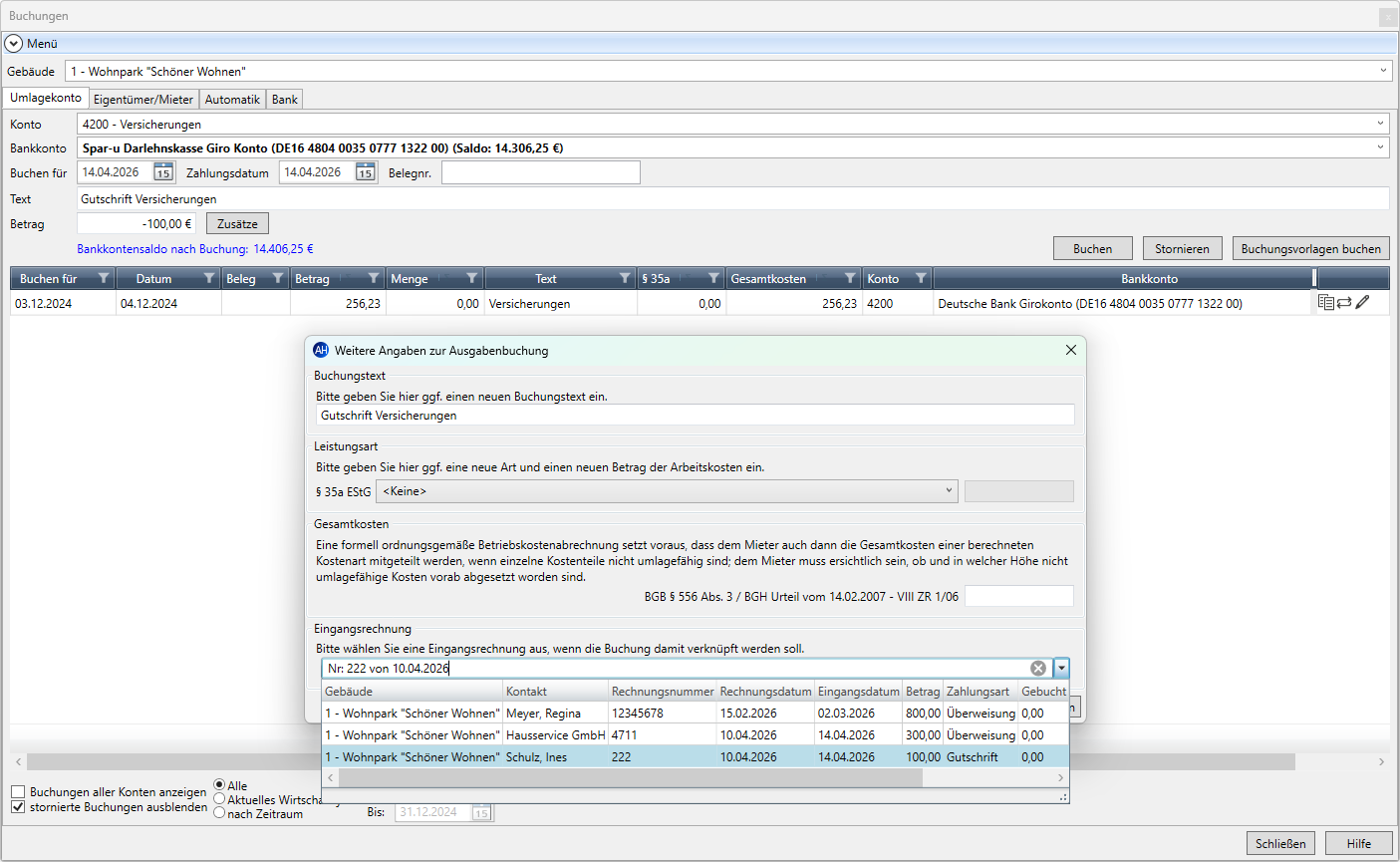Click the Buchungstext field in dialog

pyautogui.click(x=695, y=416)
